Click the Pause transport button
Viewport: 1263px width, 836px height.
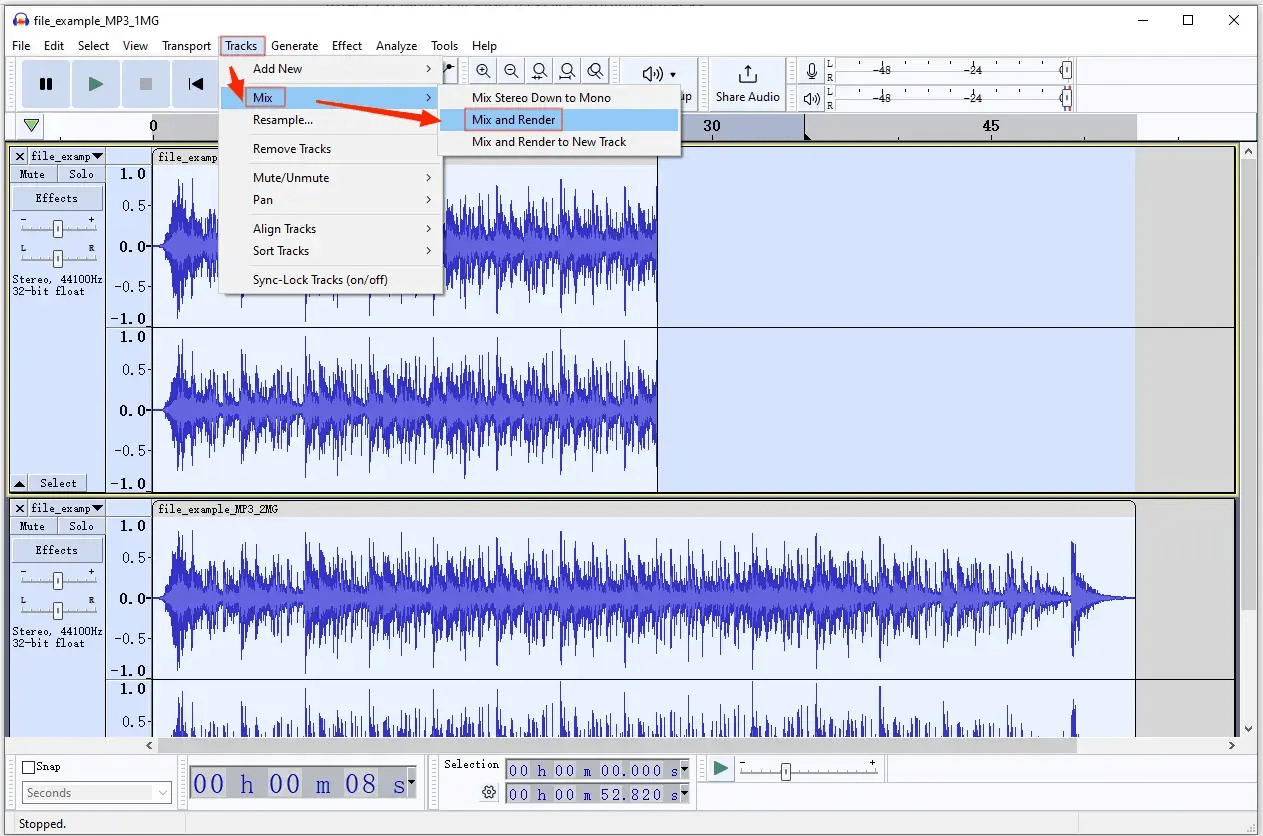(x=46, y=84)
